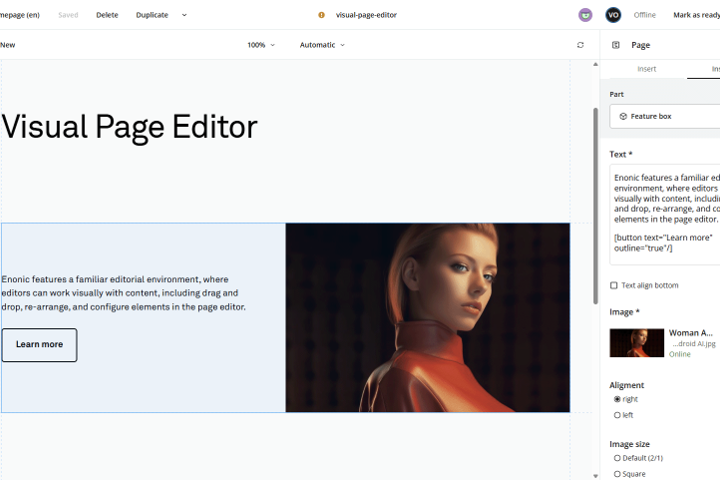
Task: Open the Feature box part selector
Action: 664,117
